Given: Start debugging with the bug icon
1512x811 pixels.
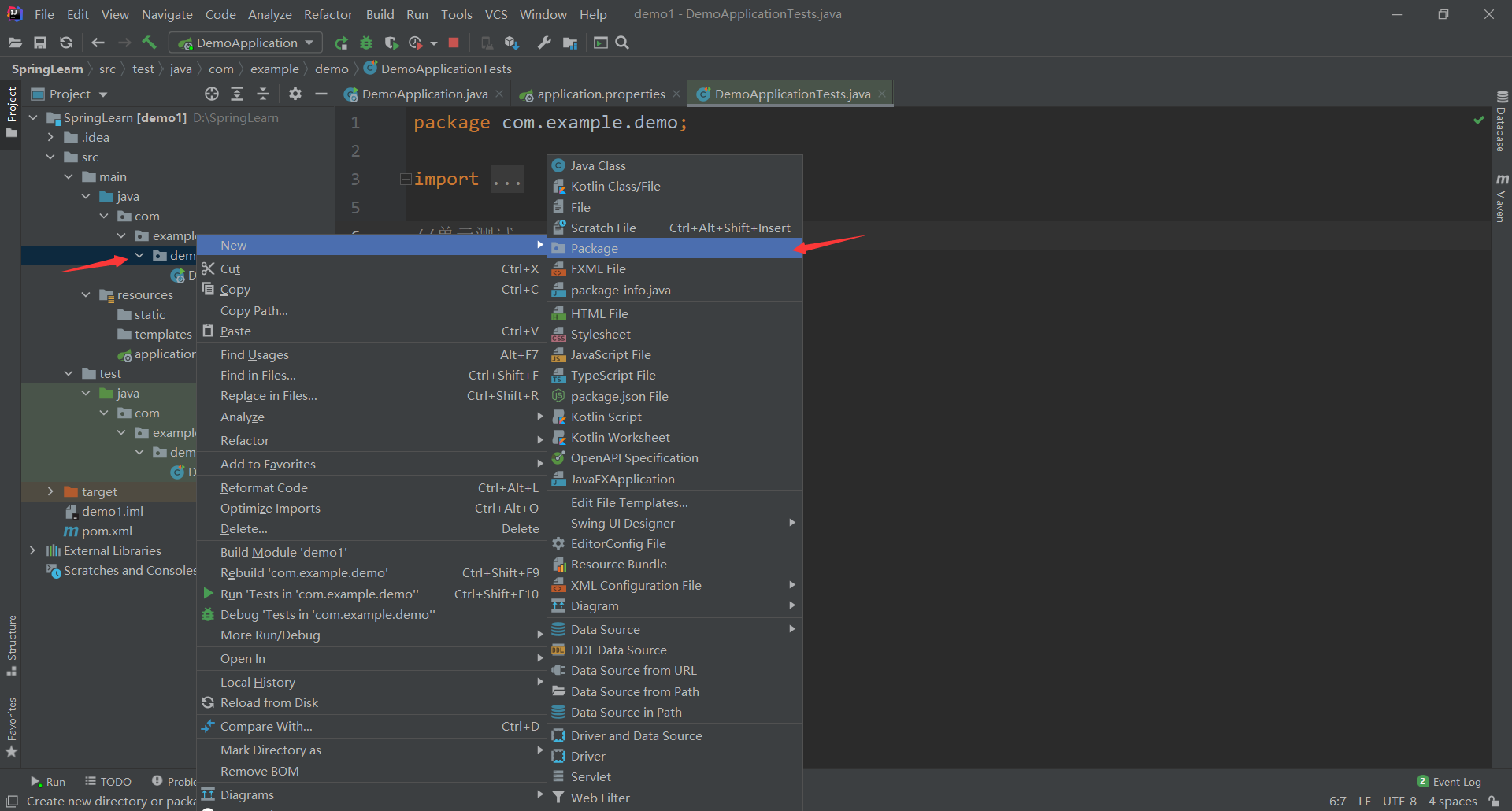Looking at the screenshot, I should pyautogui.click(x=366, y=43).
